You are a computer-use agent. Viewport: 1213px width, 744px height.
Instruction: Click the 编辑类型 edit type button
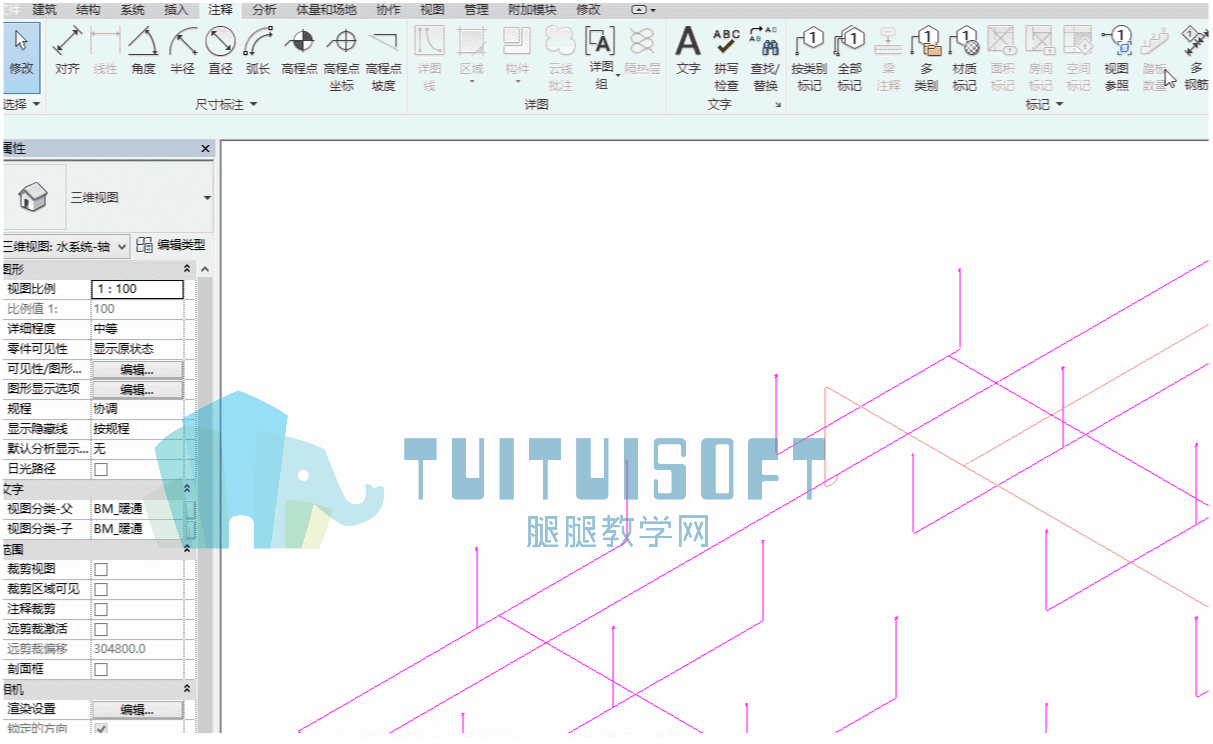click(x=172, y=245)
